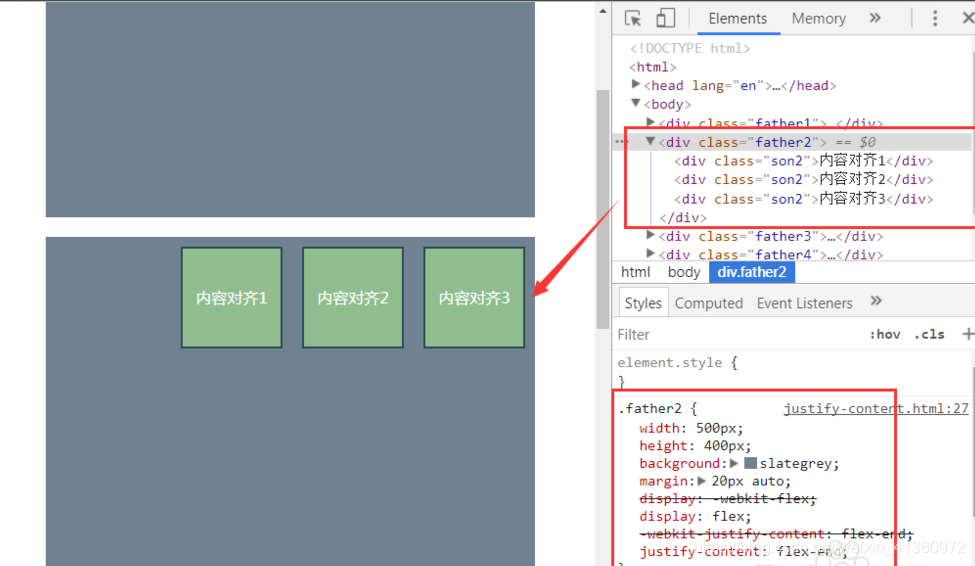Add new style rule plus icon
975x566 pixels.
(x=968, y=334)
